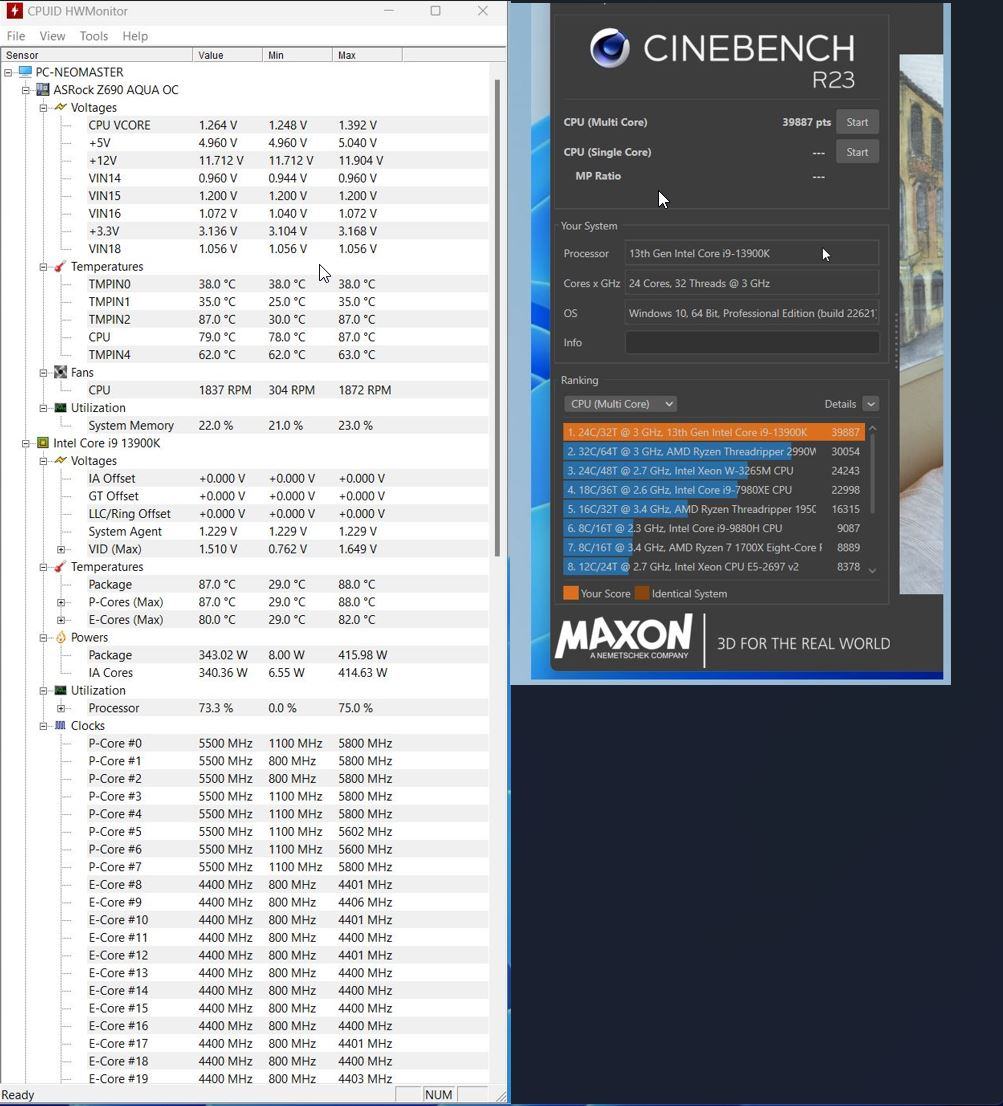Click the Processor field showing i9-13900K
The height and width of the screenshot is (1106, 1003).
752,253
